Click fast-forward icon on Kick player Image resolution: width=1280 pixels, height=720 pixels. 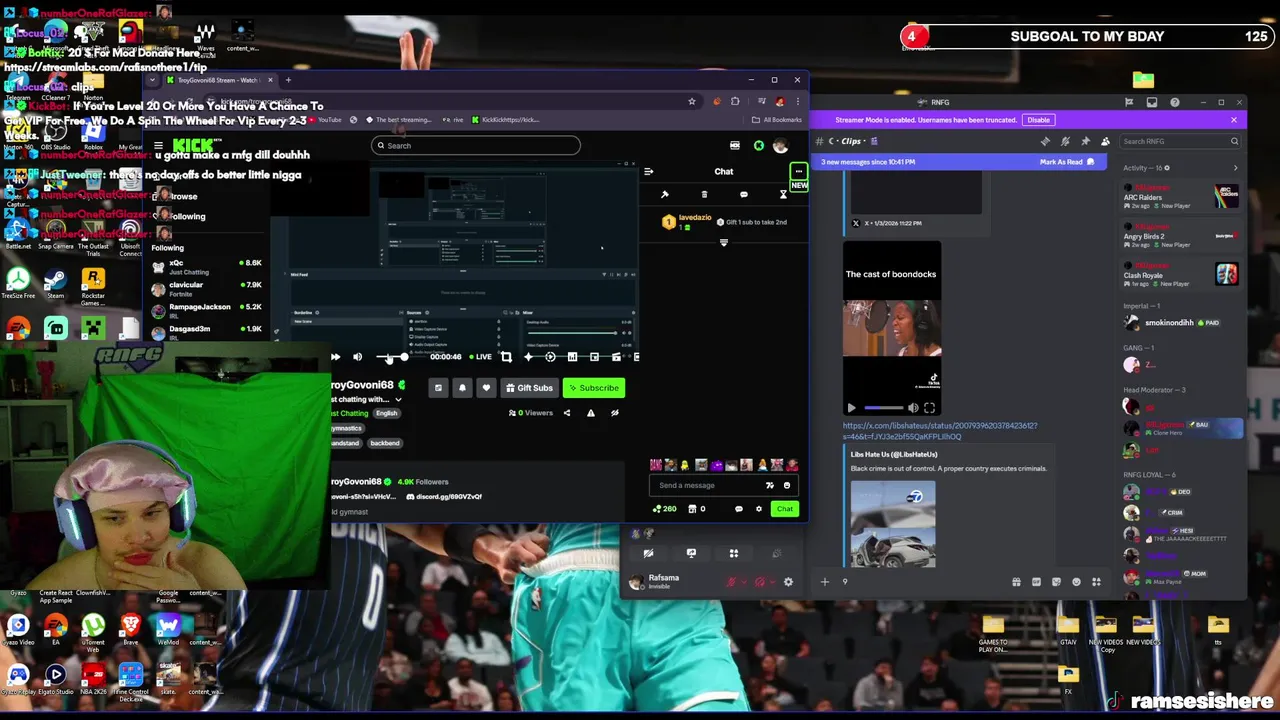pos(335,357)
